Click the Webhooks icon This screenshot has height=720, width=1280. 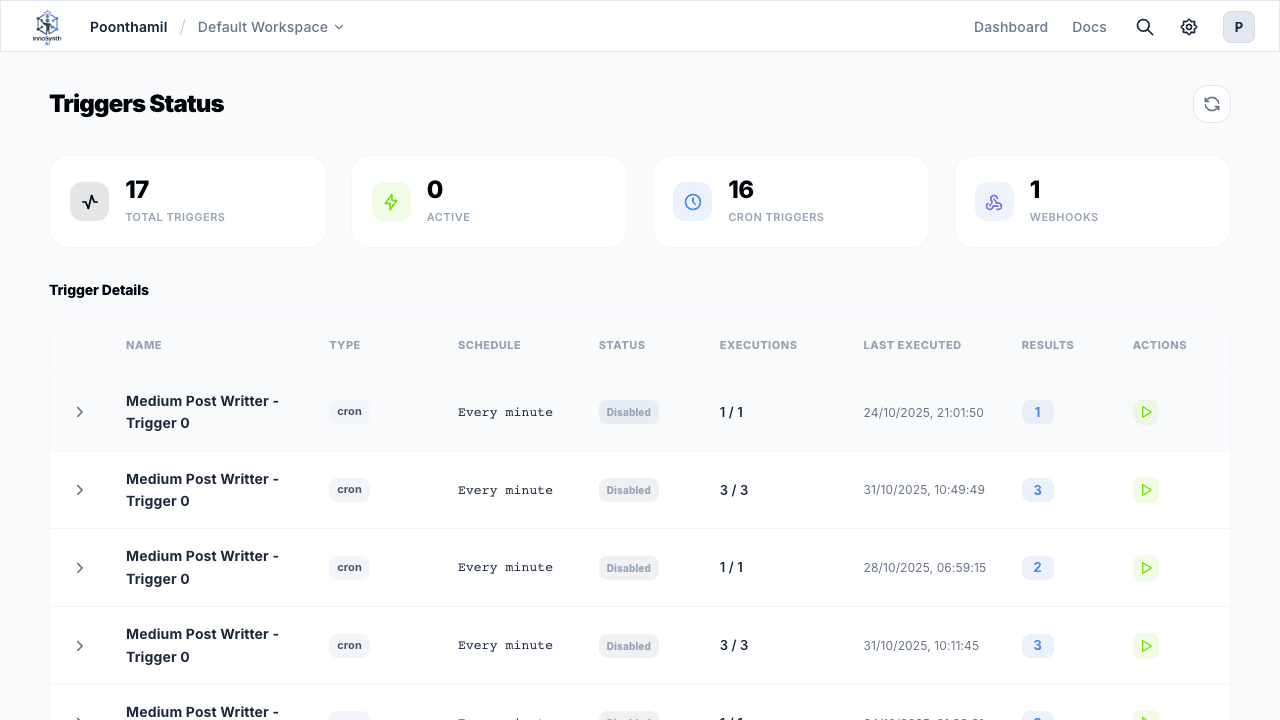pos(994,201)
